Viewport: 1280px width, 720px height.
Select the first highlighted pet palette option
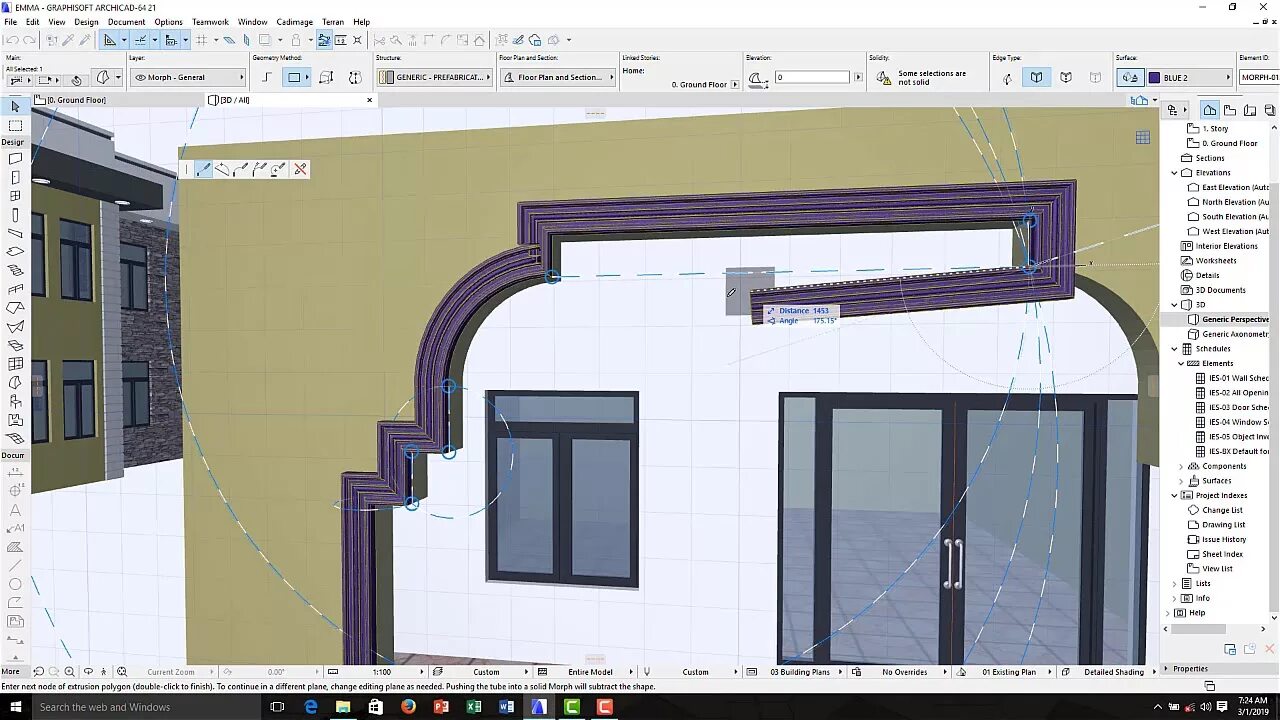[x=204, y=169]
